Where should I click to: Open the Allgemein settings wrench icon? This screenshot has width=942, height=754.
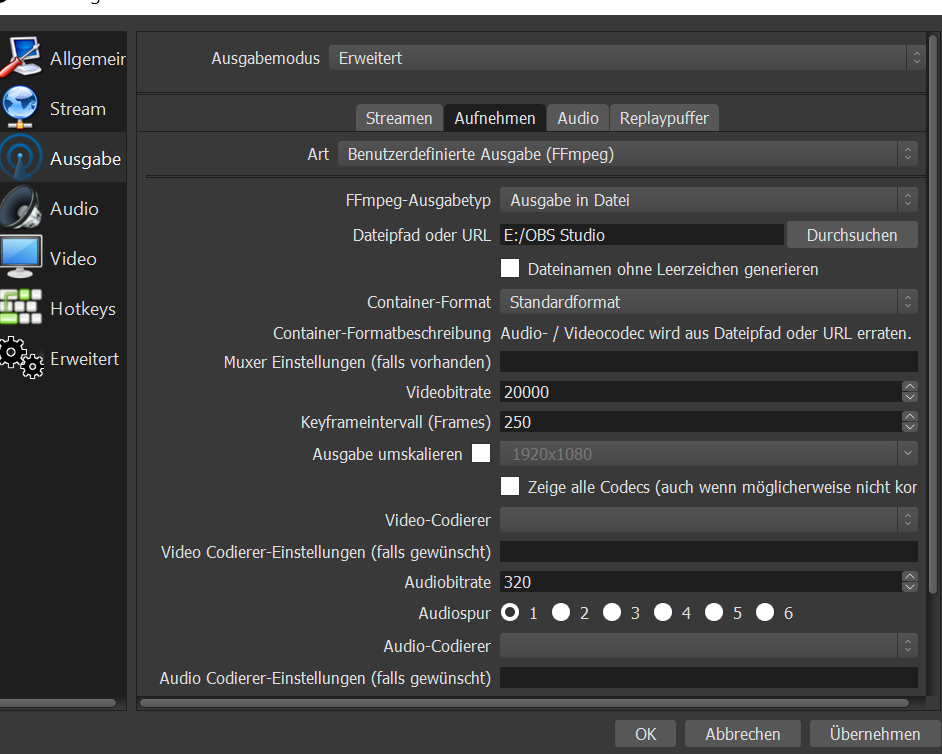[x=22, y=58]
